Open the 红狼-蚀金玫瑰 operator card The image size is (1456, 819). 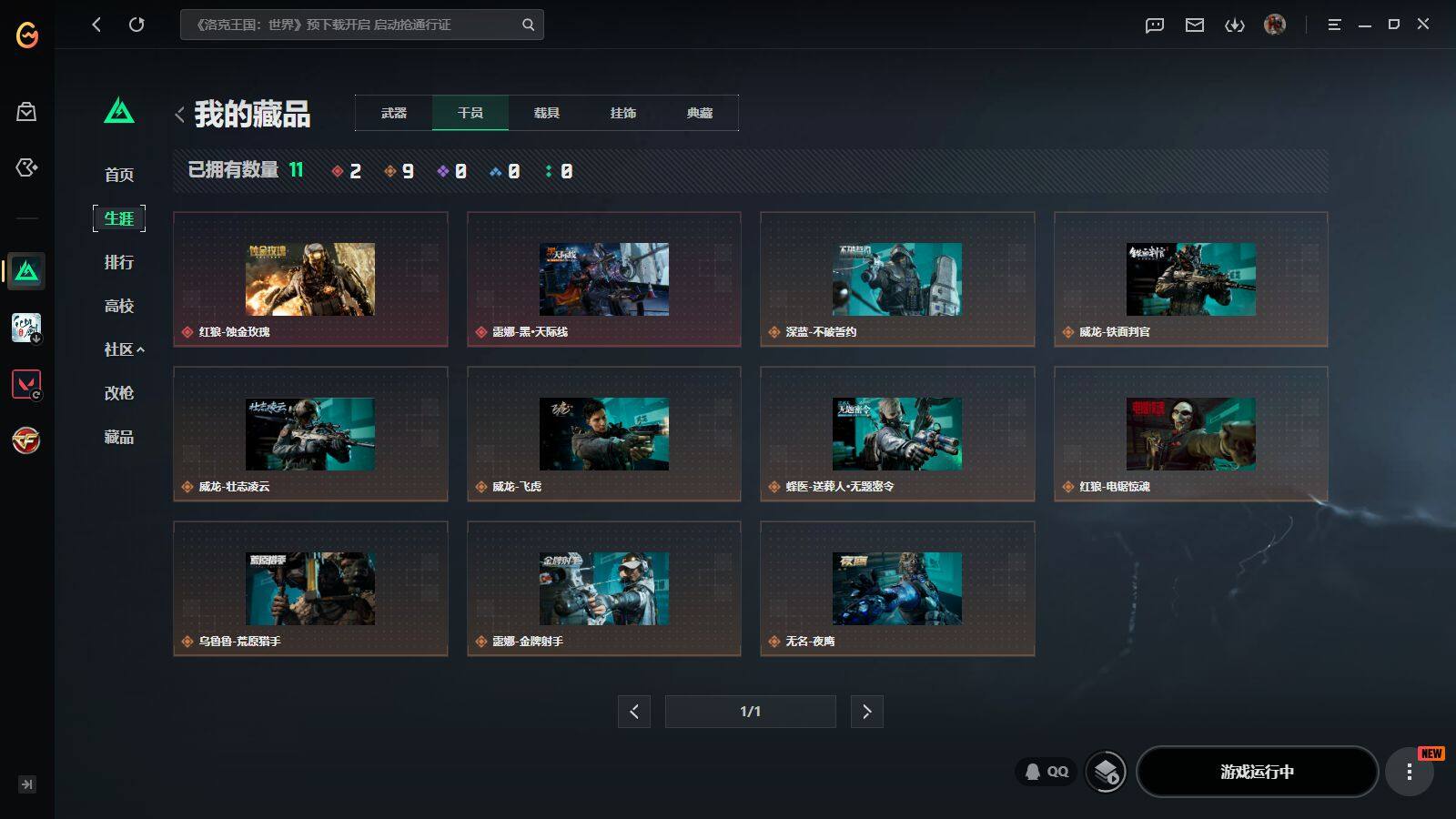pyautogui.click(x=310, y=279)
